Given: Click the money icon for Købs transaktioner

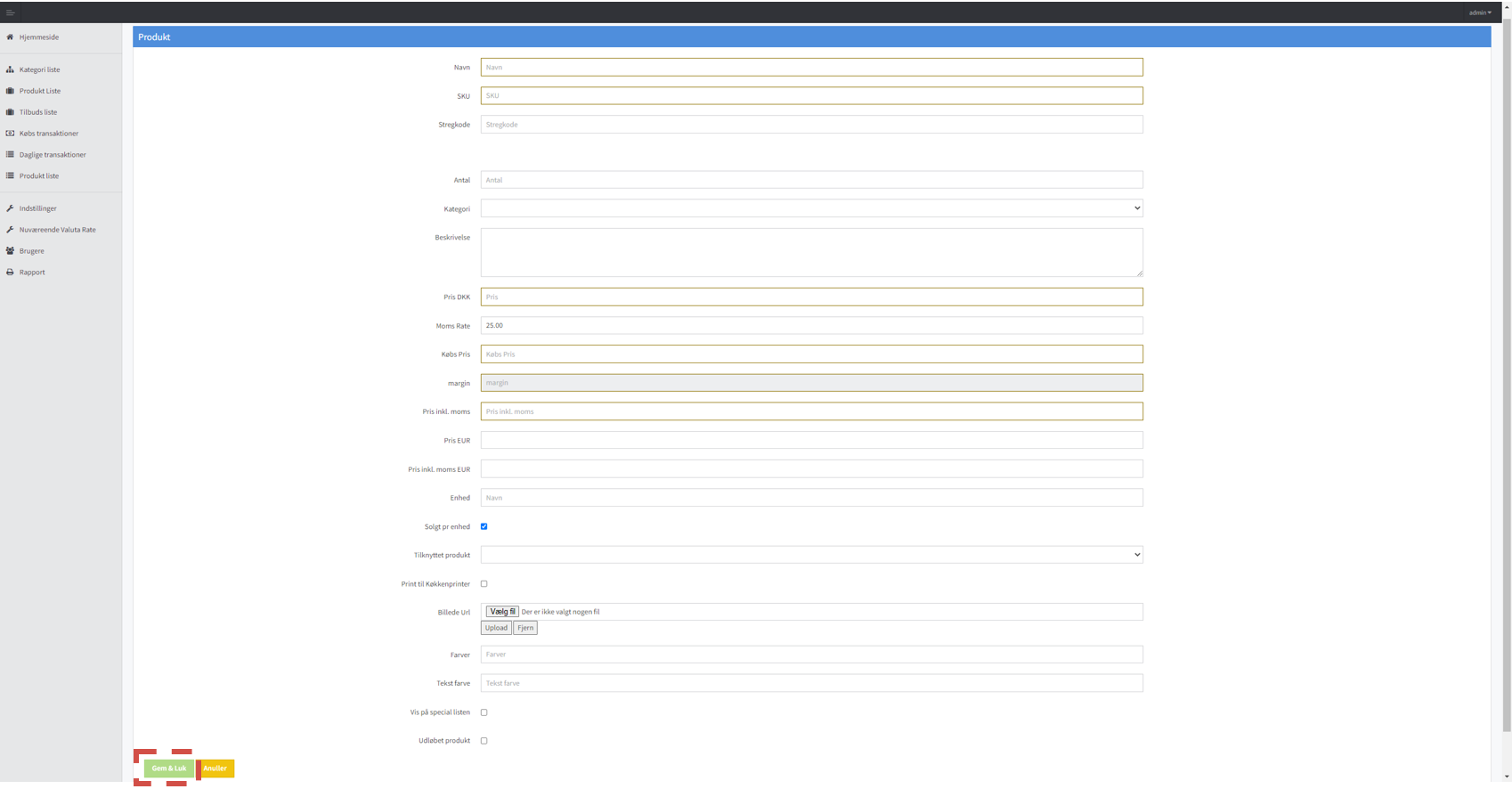Looking at the screenshot, I should pyautogui.click(x=10, y=134).
